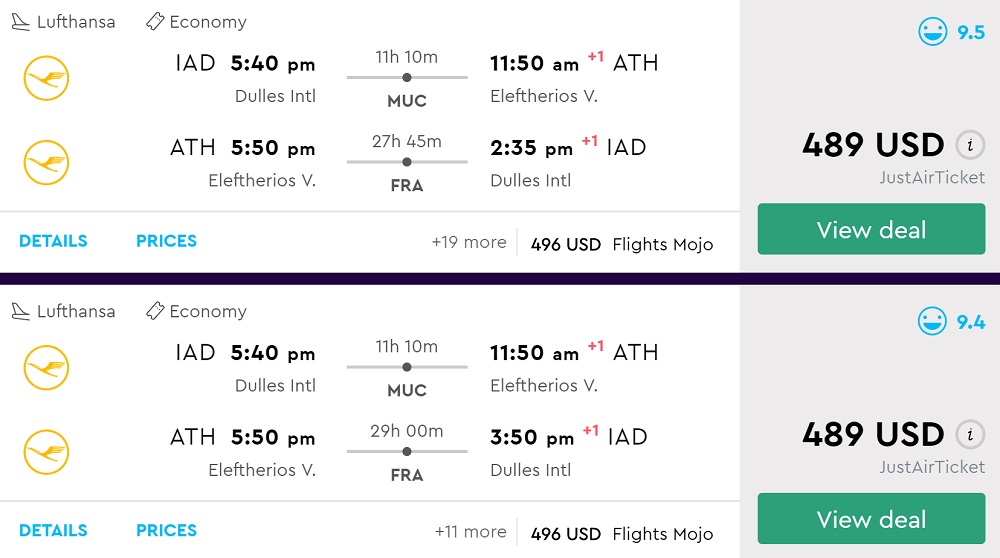
Task: Click the economy ticket icon in first result
Action: (155, 21)
